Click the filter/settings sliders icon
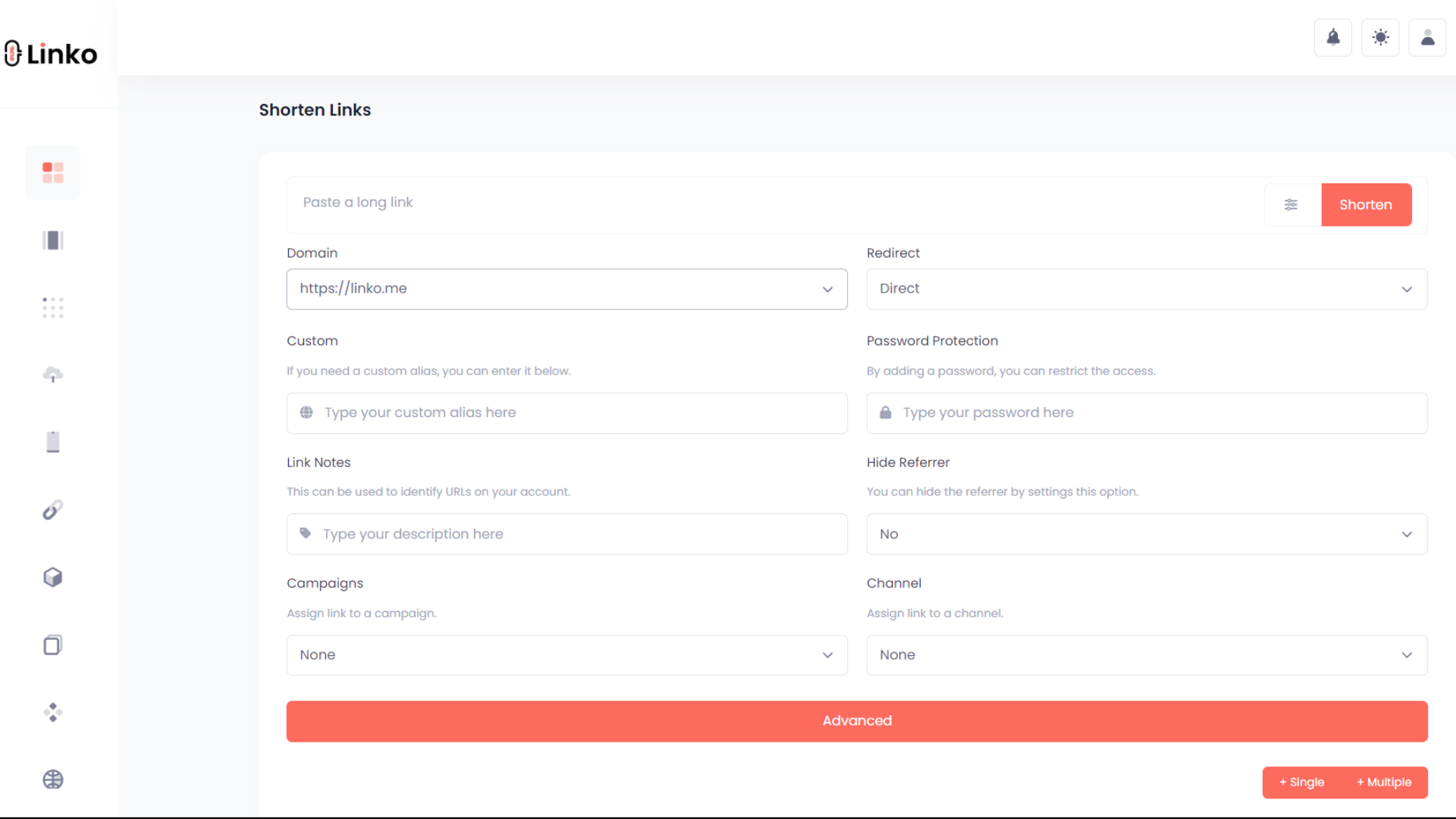 tap(1291, 204)
